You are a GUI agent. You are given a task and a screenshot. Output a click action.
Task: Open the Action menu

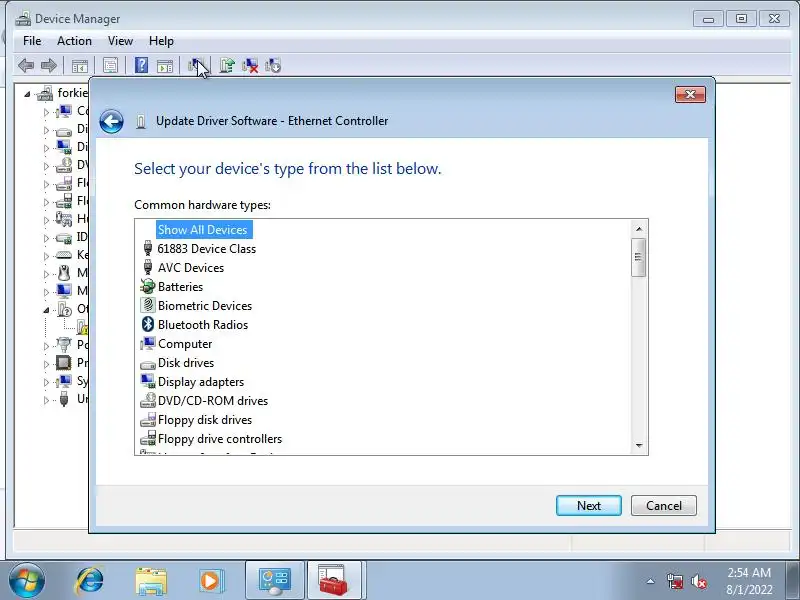[x=74, y=41]
